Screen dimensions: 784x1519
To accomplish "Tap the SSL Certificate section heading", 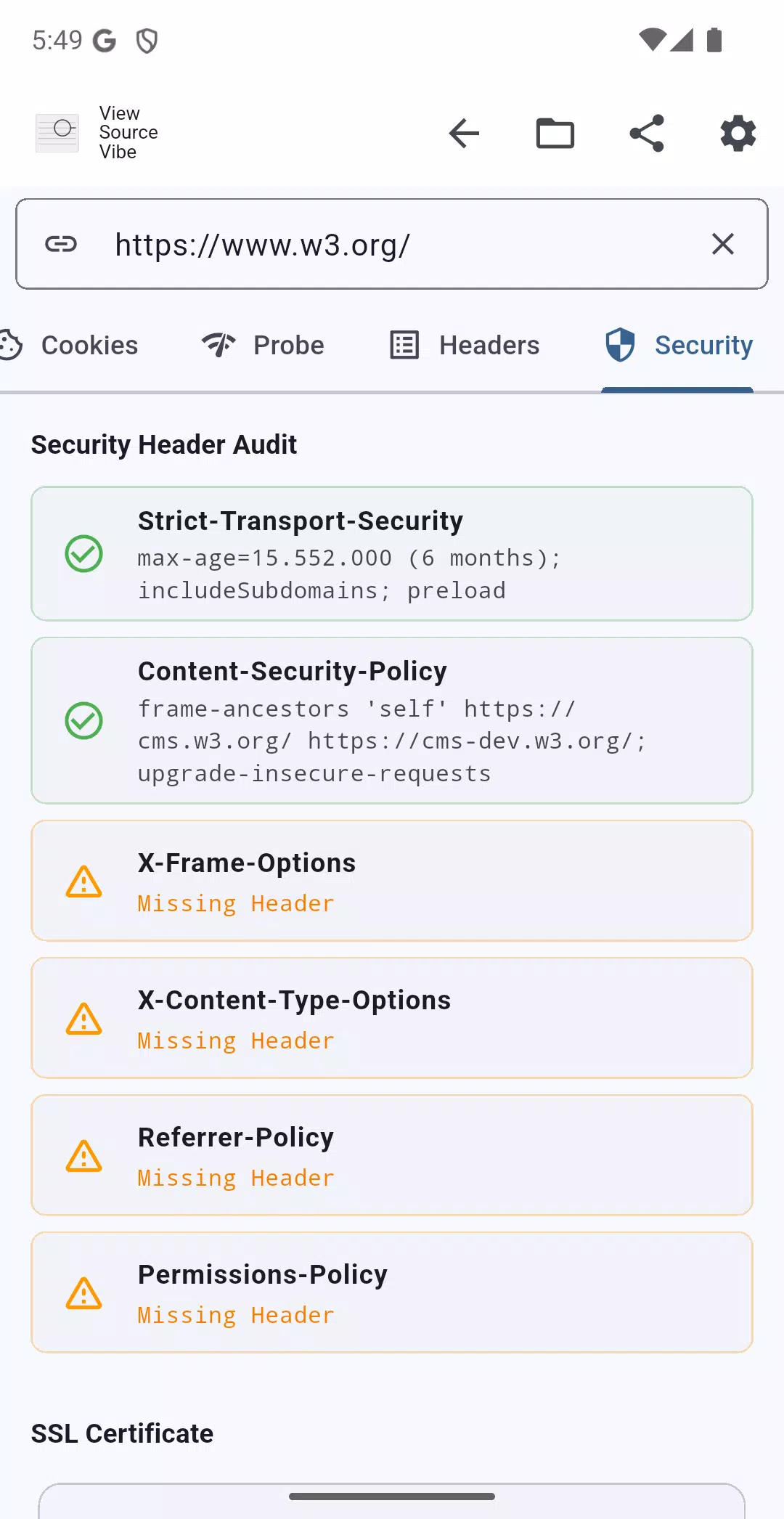I will [122, 1434].
